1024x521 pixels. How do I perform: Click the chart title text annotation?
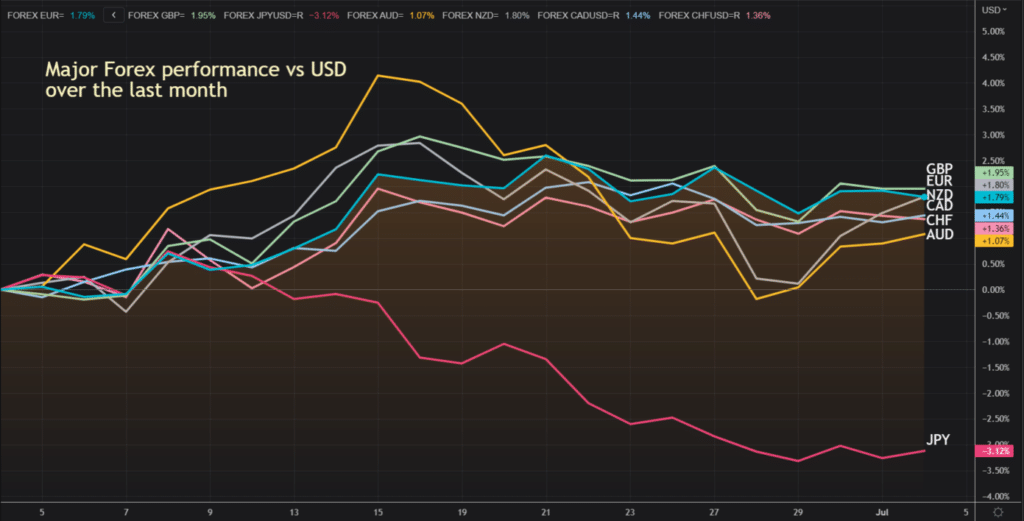[196, 79]
